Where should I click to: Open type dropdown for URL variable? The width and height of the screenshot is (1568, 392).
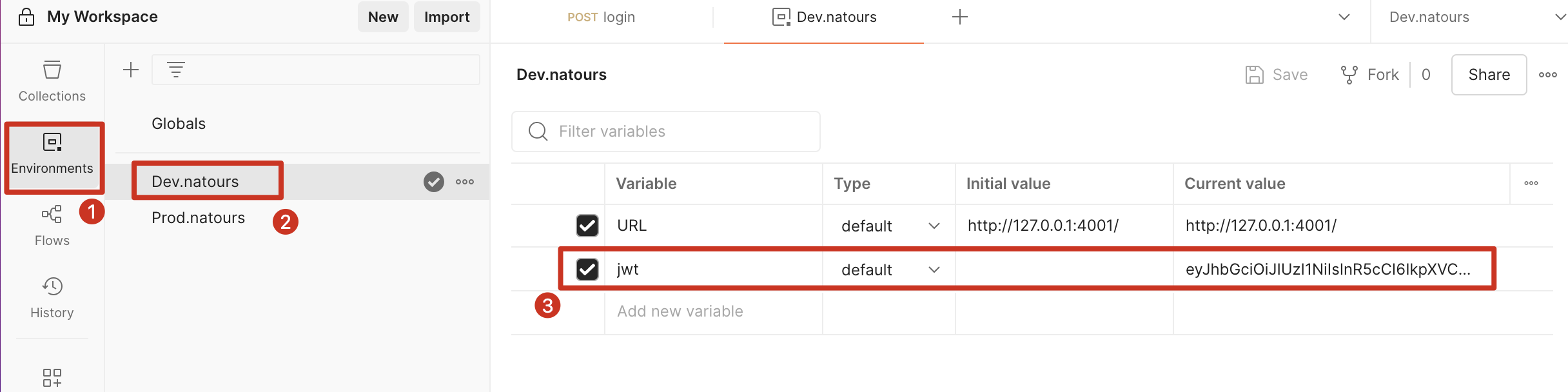[x=934, y=226]
